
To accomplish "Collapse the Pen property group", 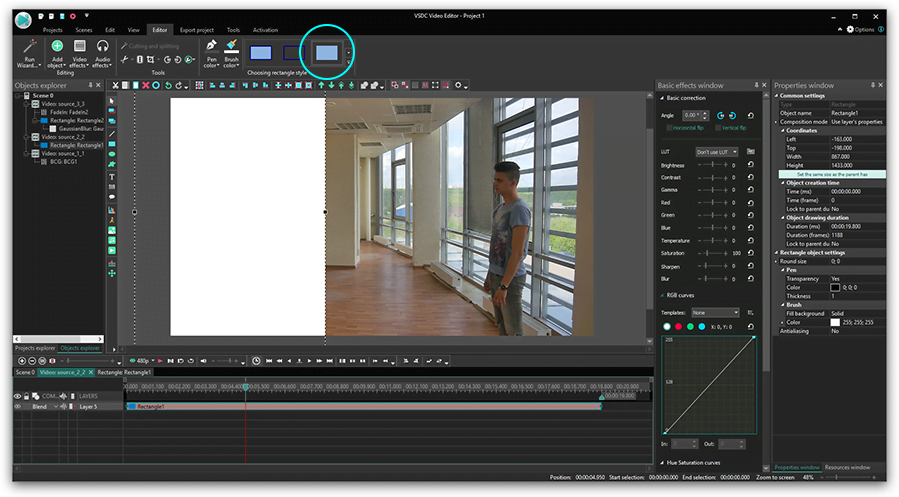I will click(783, 270).
